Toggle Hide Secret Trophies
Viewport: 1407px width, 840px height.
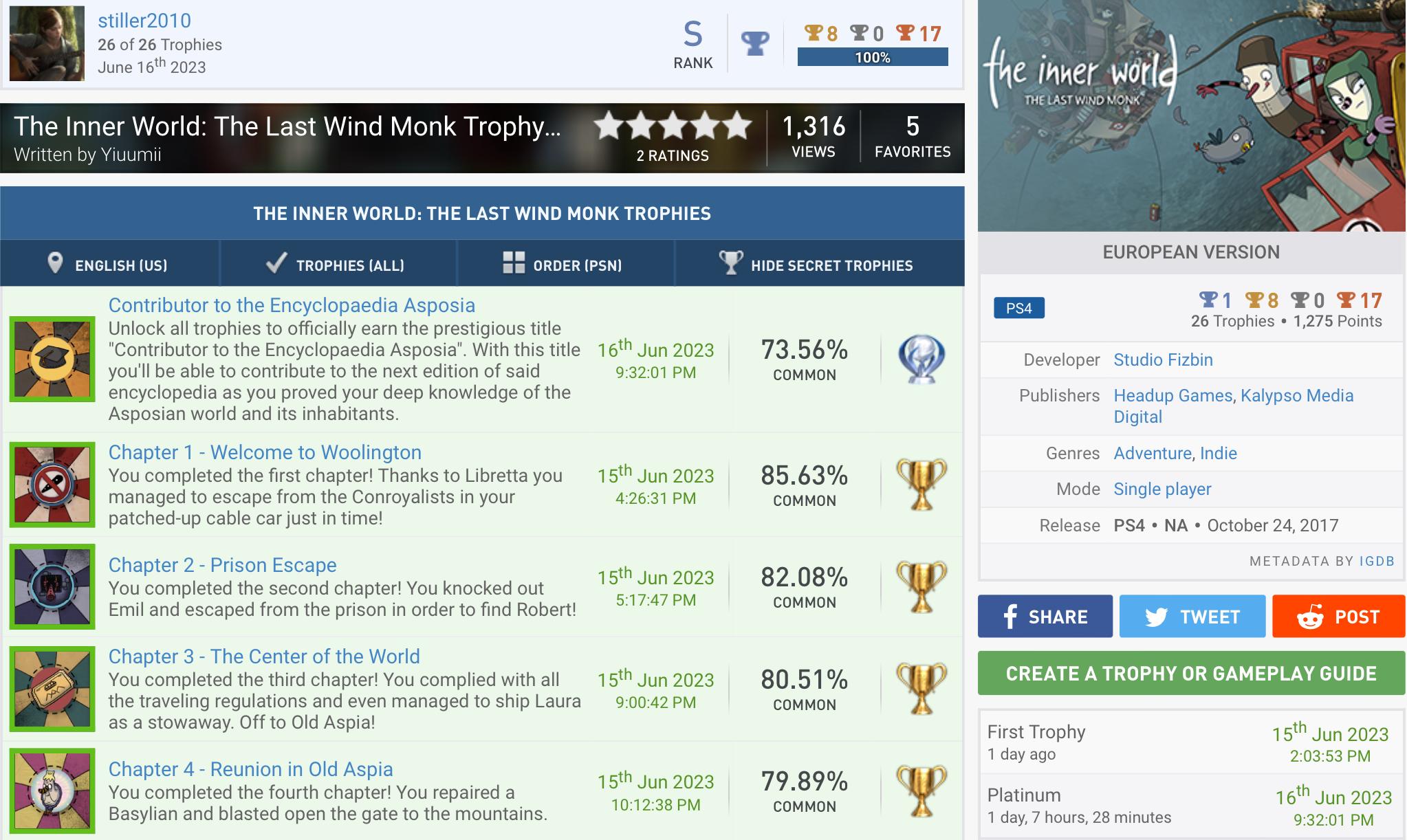pos(818,264)
